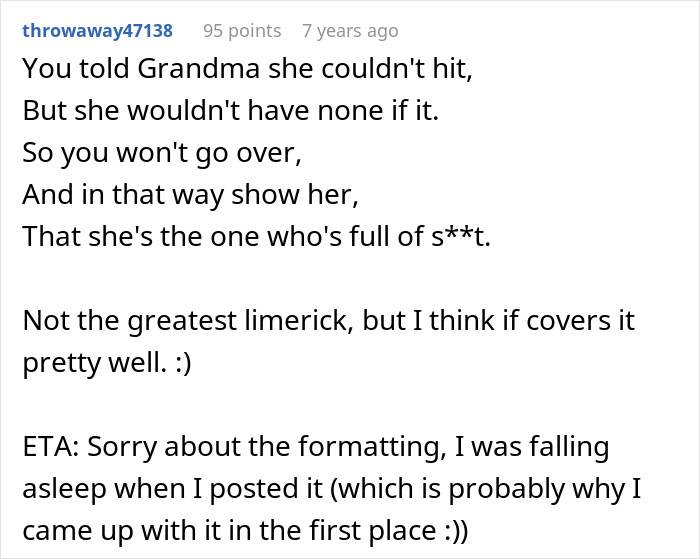Open the throwaway47138 user profile link
The image size is (700, 559).
tap(97, 31)
